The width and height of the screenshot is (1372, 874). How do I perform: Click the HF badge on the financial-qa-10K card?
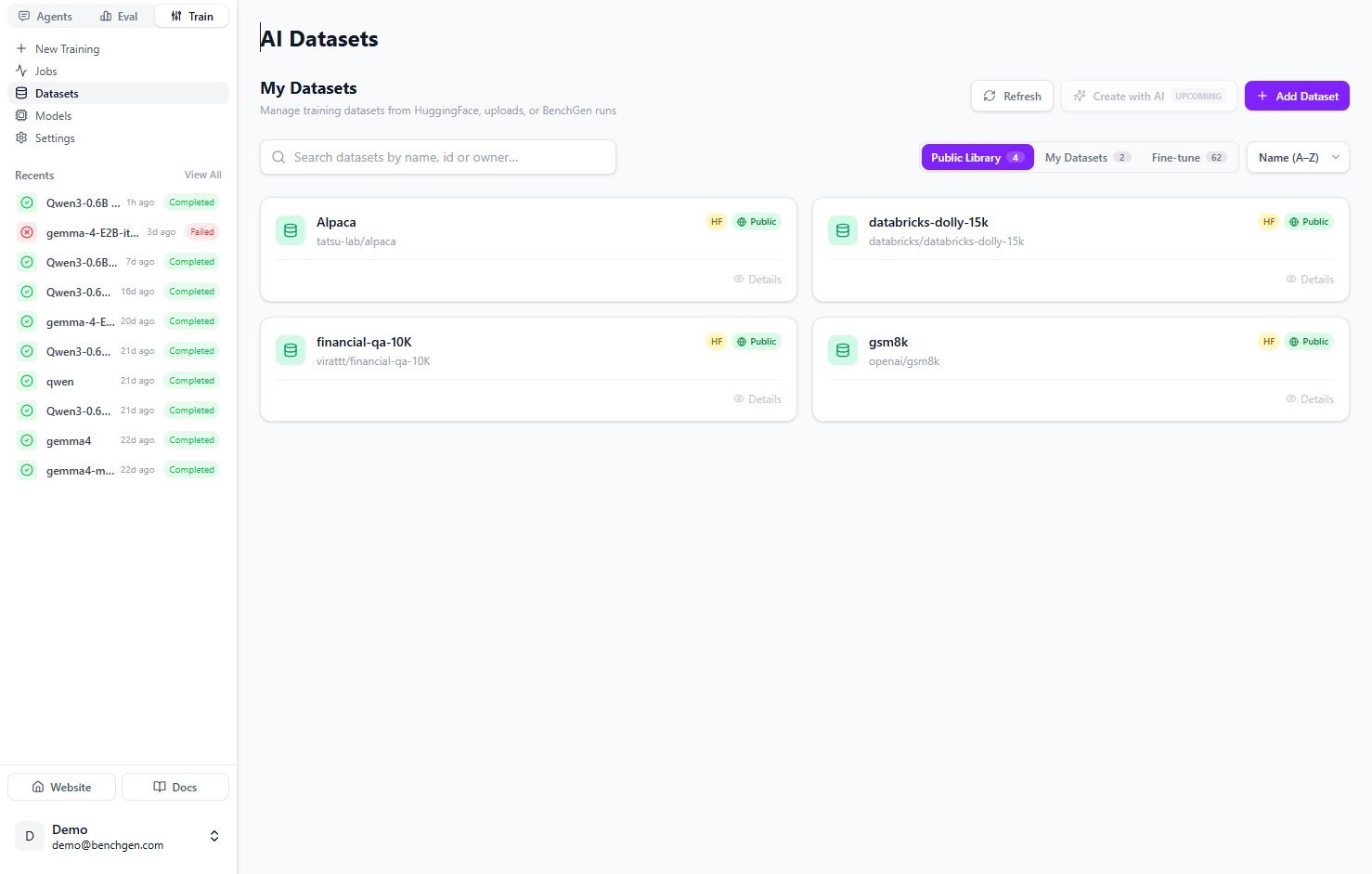(717, 342)
